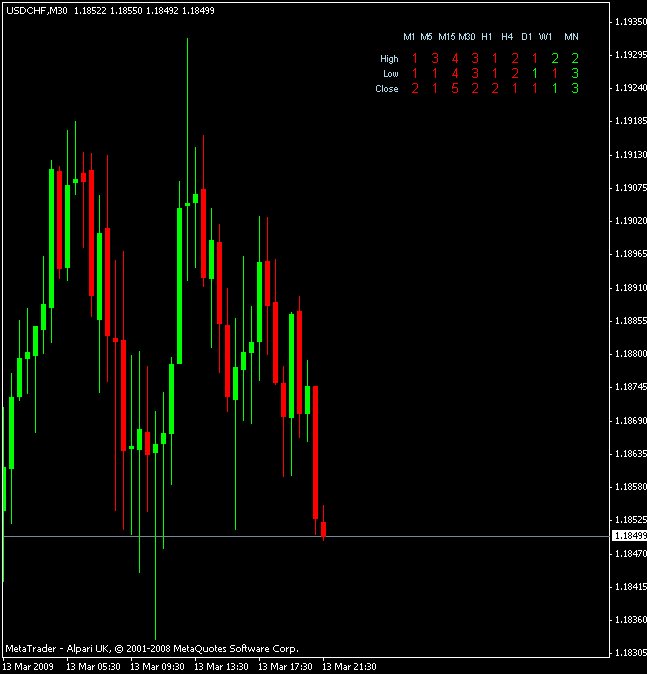The width and height of the screenshot is (647, 674).
Task: Click the Close value under M15
Action: 455,89
